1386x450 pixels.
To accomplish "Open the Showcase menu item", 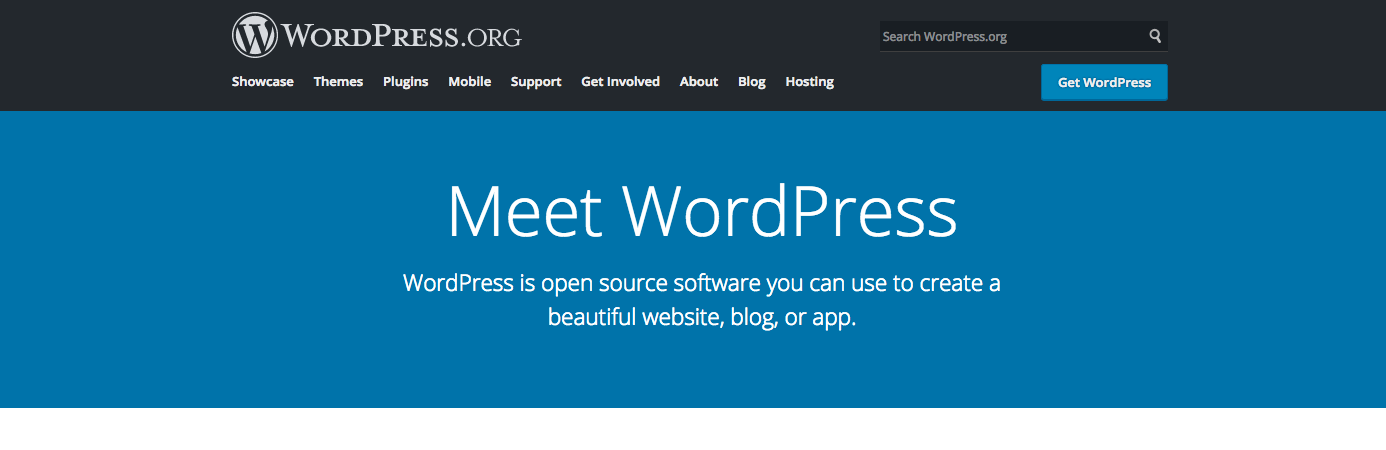I will point(263,82).
